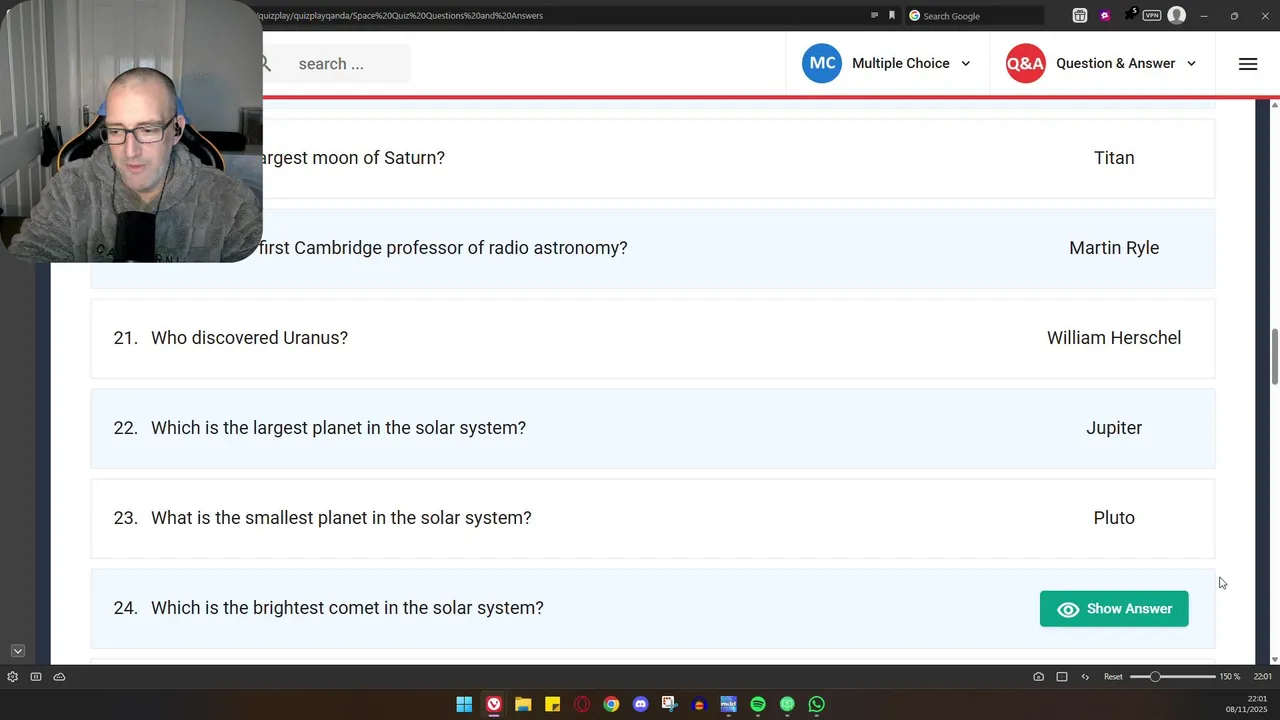Open the browser profile avatar
Screen dimensions: 1280x720
pyautogui.click(x=1177, y=15)
